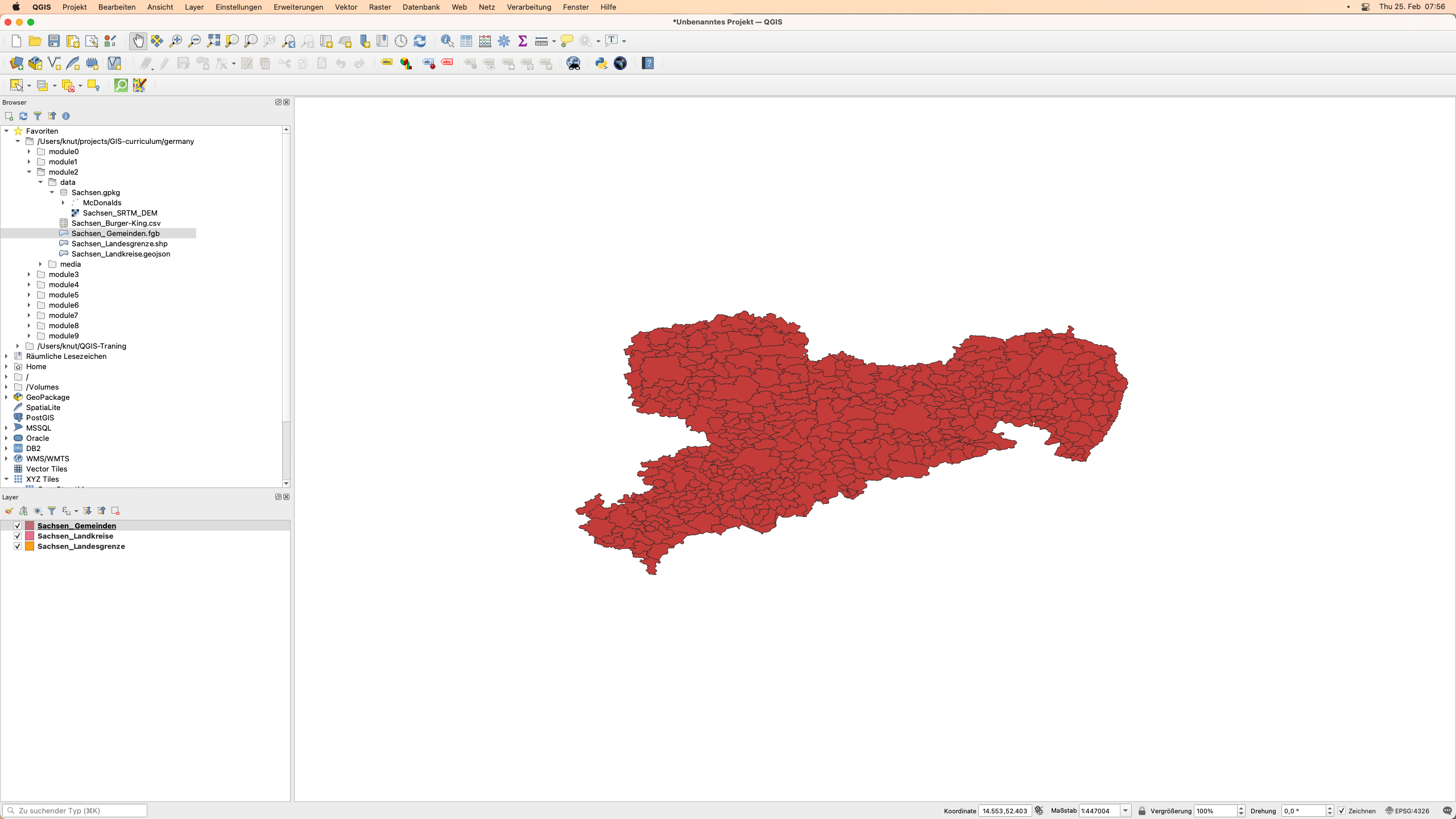Expand the WMS/WMTS browser node

(6, 458)
